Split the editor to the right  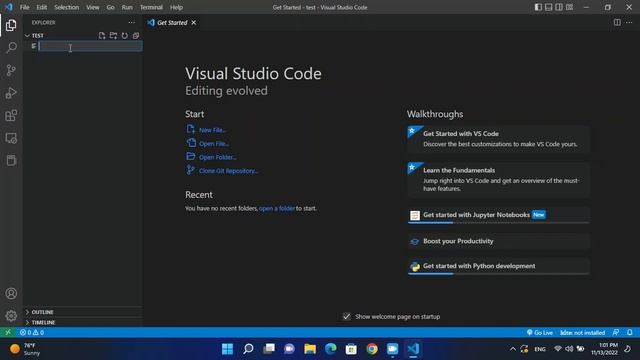pos(617,22)
